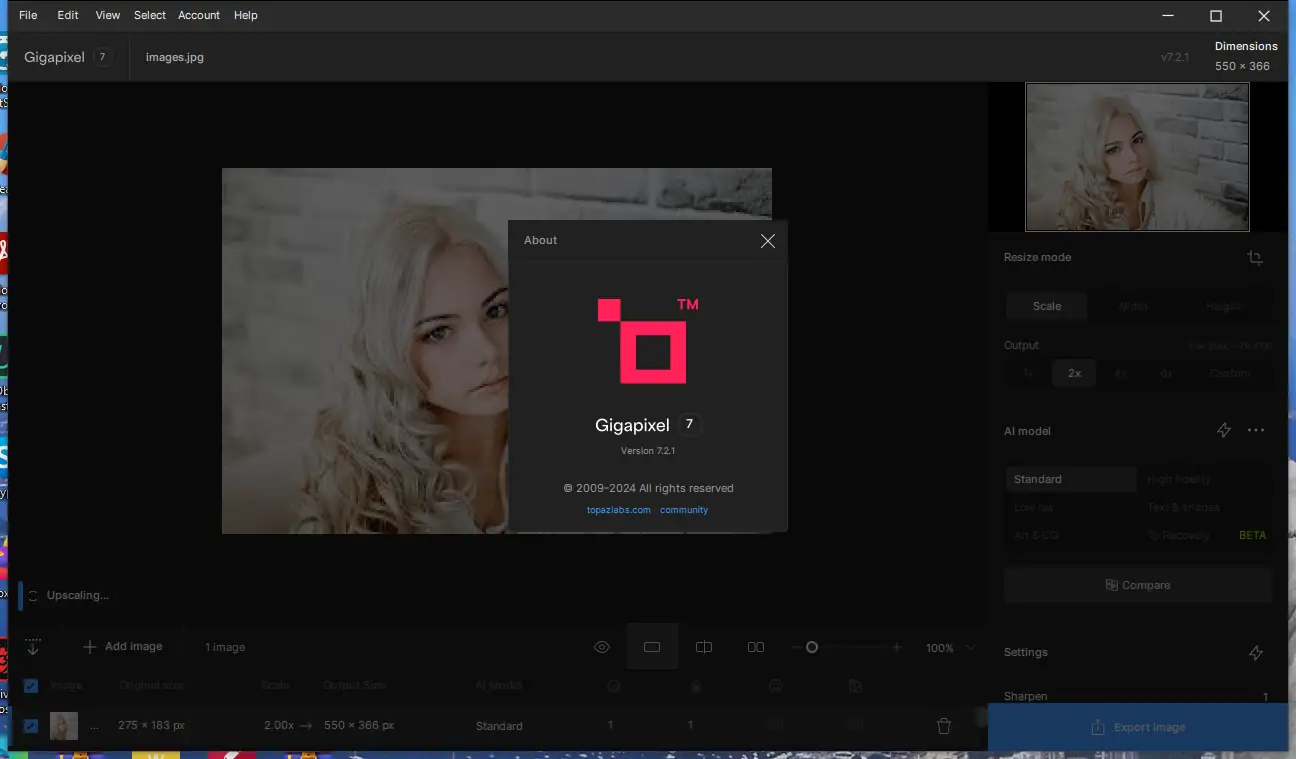This screenshot has height=759, width=1296.
Task: Close the About dialog
Action: pos(767,241)
